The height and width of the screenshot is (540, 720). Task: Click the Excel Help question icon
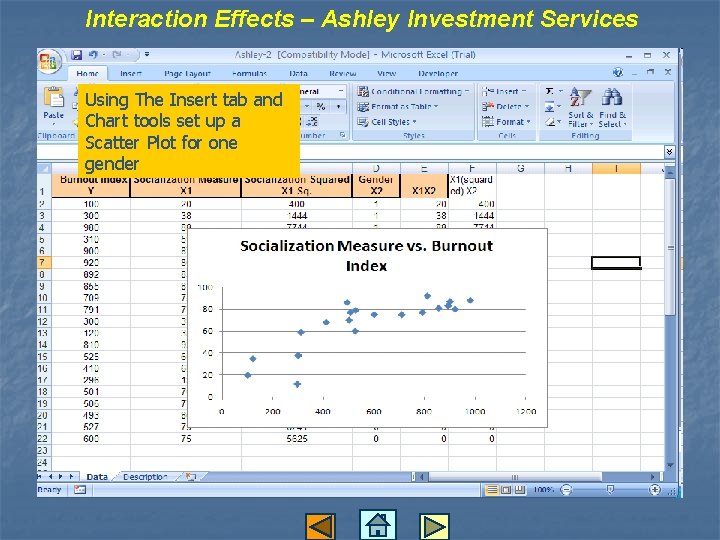[618, 72]
